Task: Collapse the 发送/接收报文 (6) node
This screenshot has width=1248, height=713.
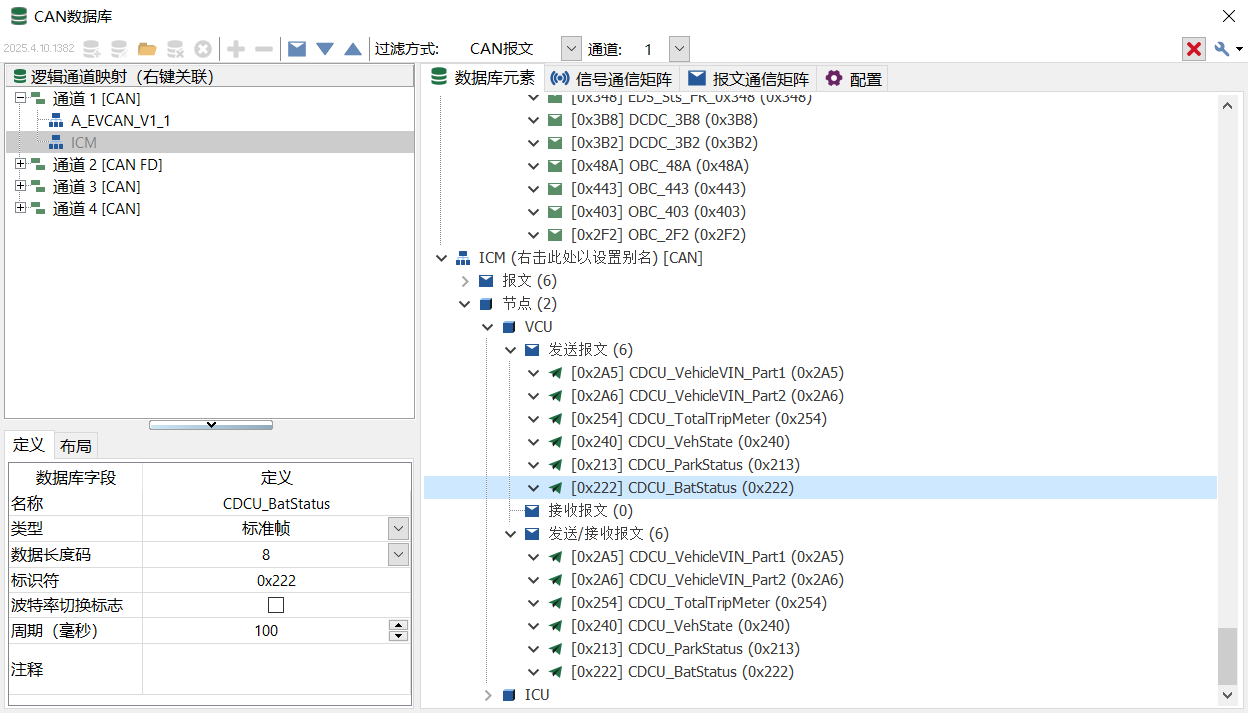Action: [511, 534]
